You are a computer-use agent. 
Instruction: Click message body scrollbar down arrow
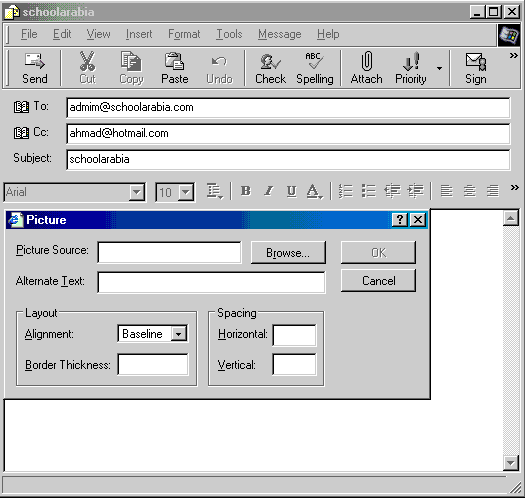click(511, 463)
